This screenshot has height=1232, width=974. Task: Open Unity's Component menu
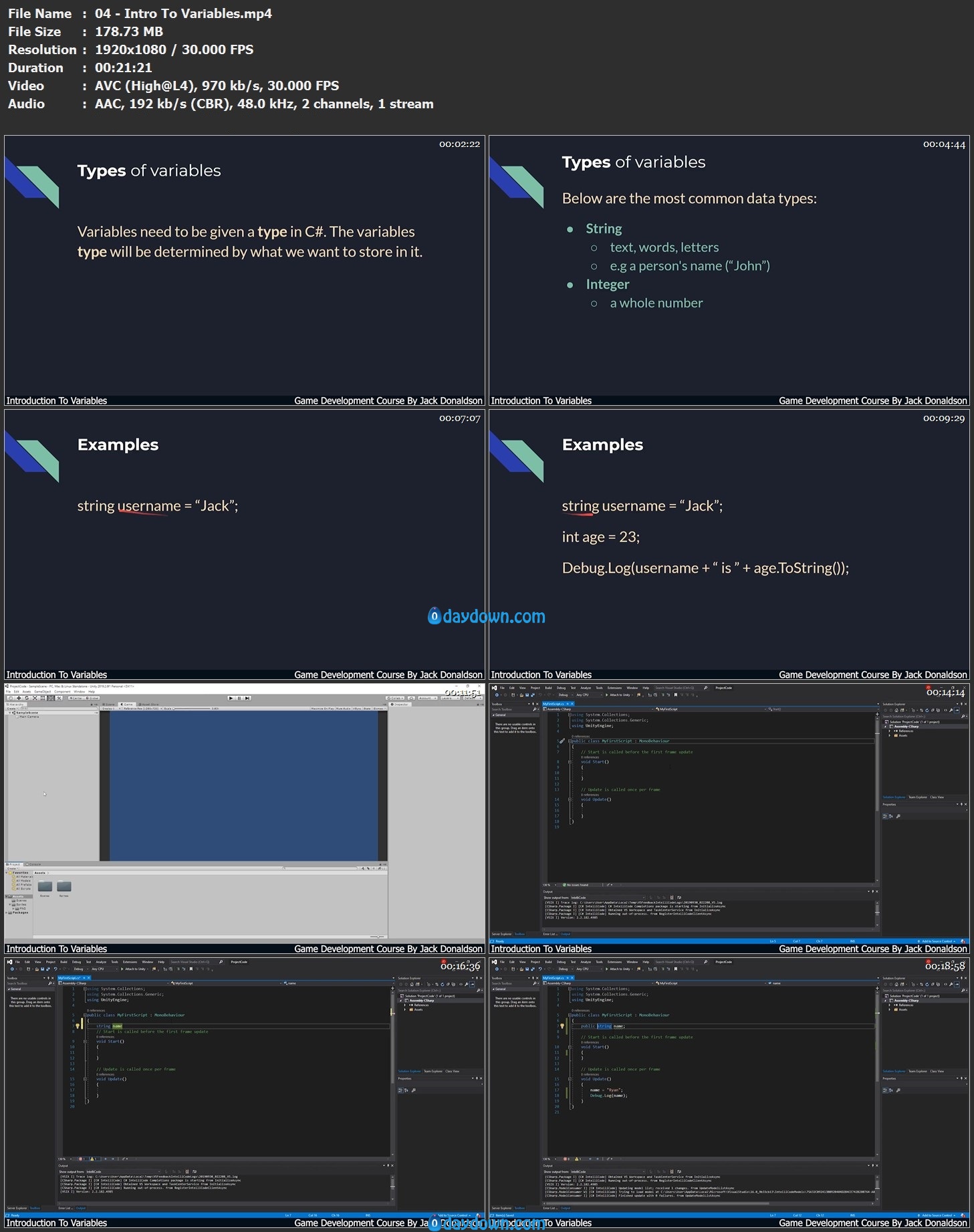click(x=62, y=691)
